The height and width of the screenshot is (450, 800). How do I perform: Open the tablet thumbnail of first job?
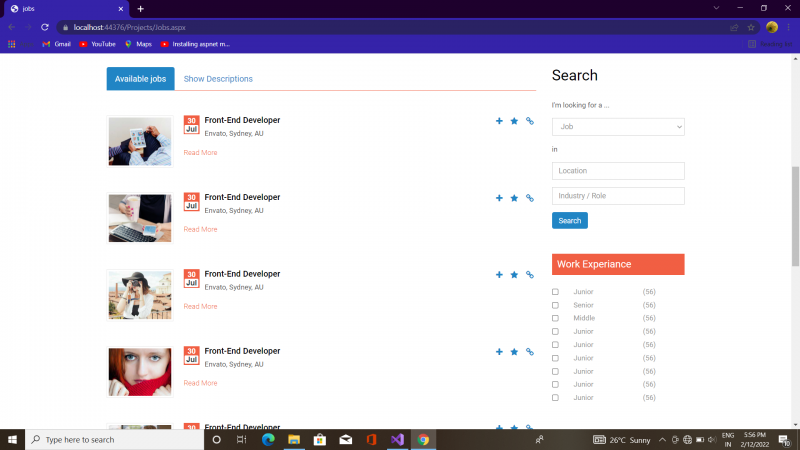pyautogui.click(x=140, y=141)
